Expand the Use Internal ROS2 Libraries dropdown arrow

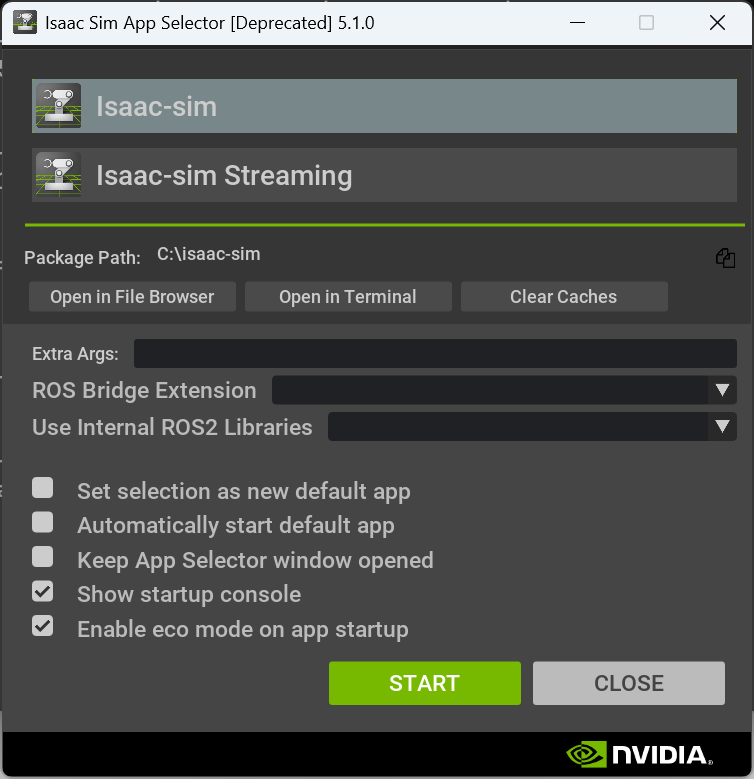pos(722,426)
